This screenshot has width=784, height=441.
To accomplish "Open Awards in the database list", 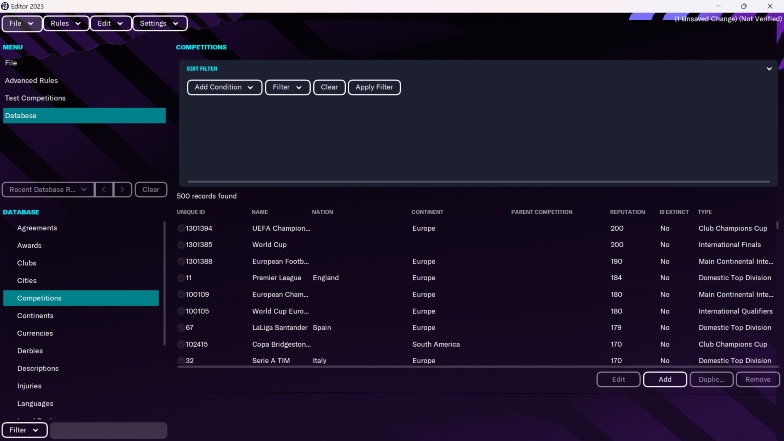I will point(81,246).
